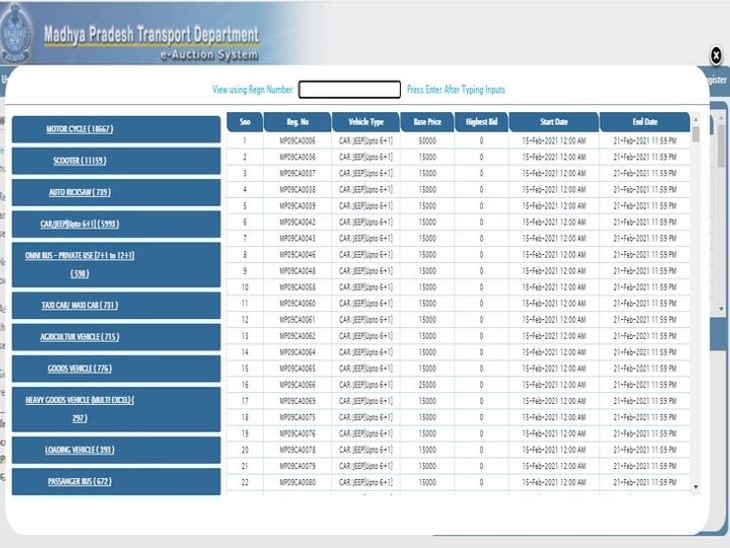
Task: Select registration number MP09CA0061
Action: 297,320
